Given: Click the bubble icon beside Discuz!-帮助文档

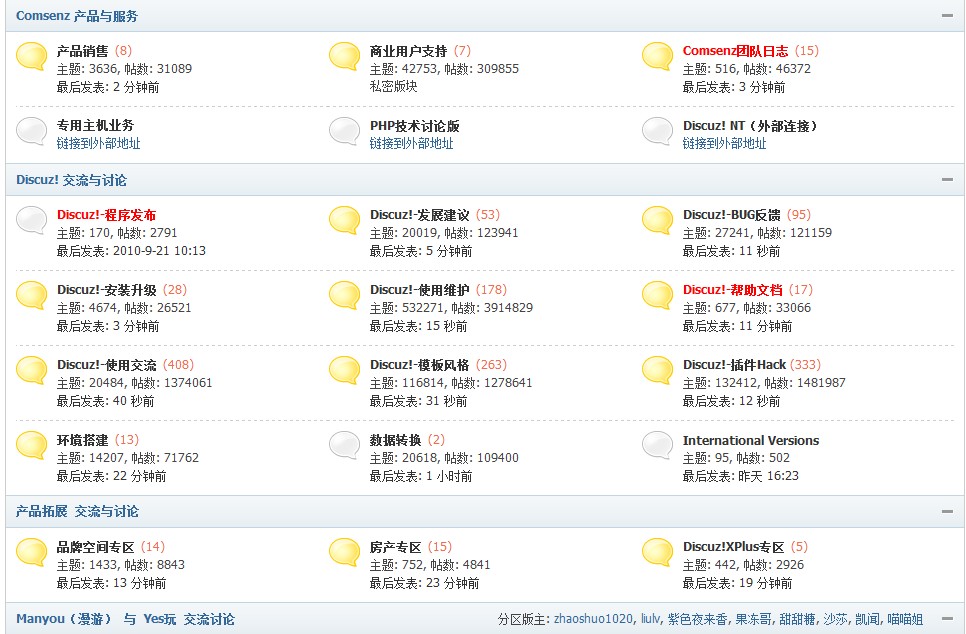Looking at the screenshot, I should click(x=657, y=296).
